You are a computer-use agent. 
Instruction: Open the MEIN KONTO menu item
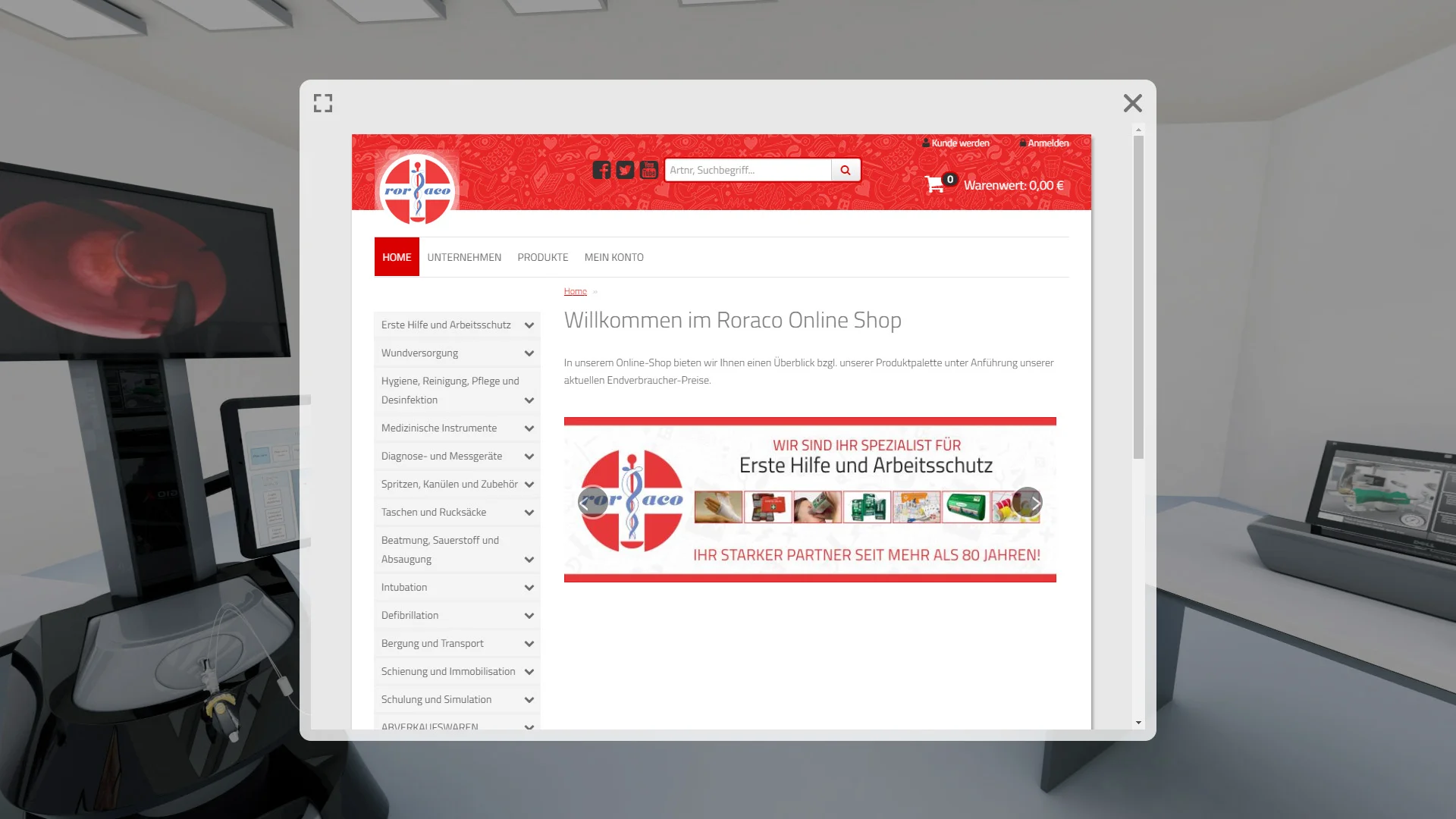(614, 257)
